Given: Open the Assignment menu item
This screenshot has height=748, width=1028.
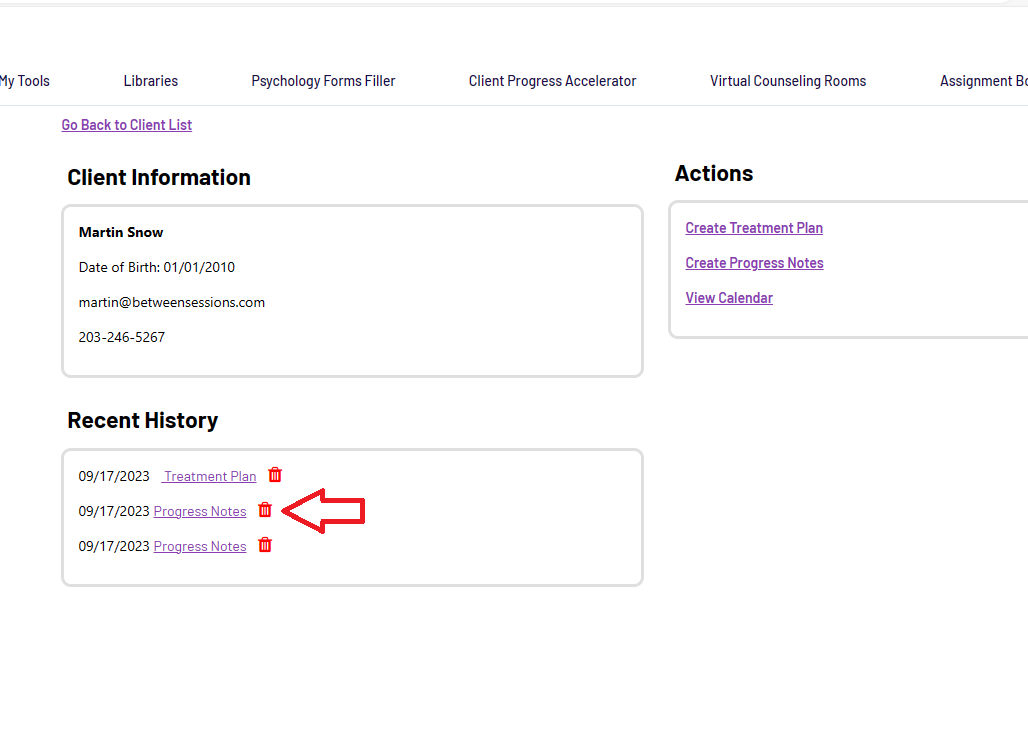Looking at the screenshot, I should (983, 81).
